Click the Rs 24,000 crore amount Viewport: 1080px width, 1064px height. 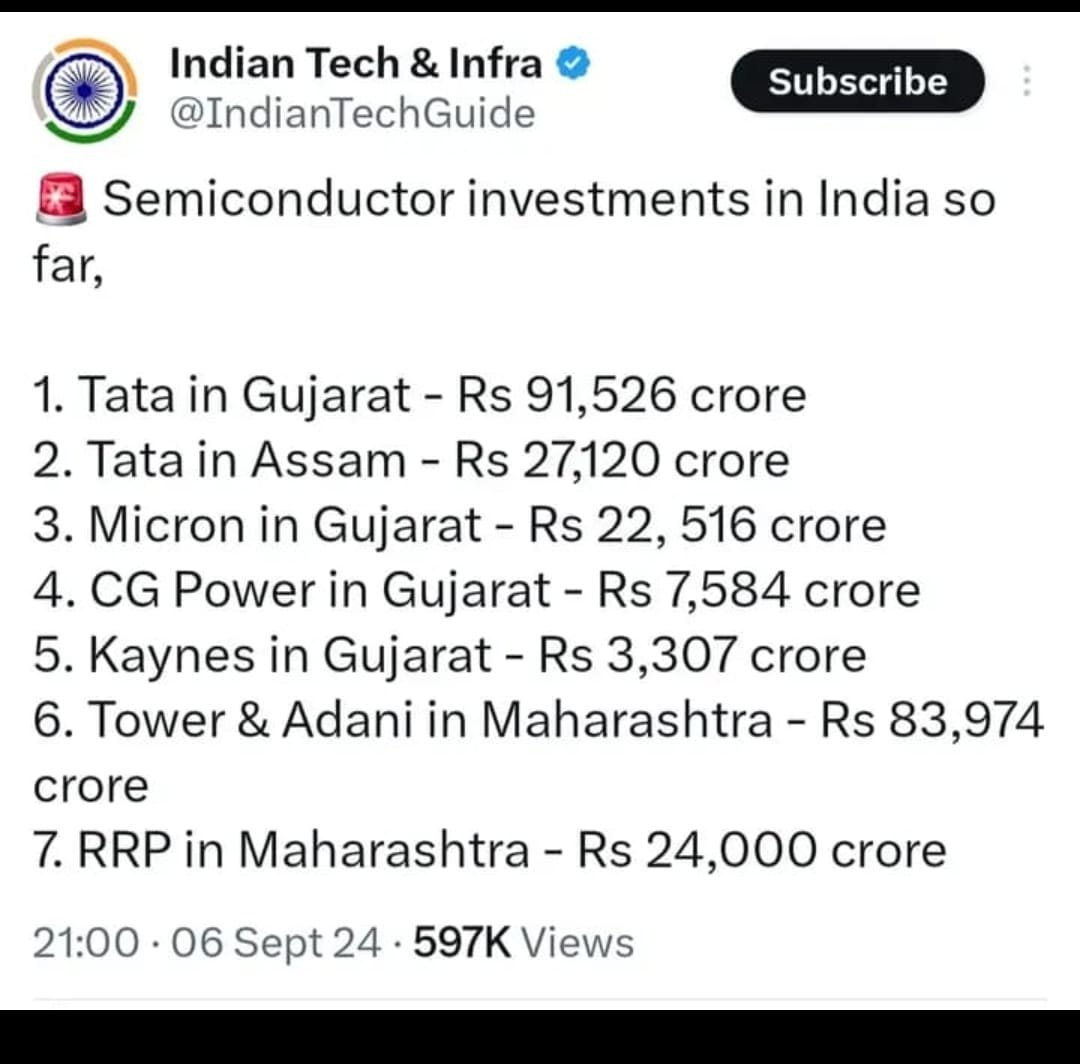pos(761,850)
